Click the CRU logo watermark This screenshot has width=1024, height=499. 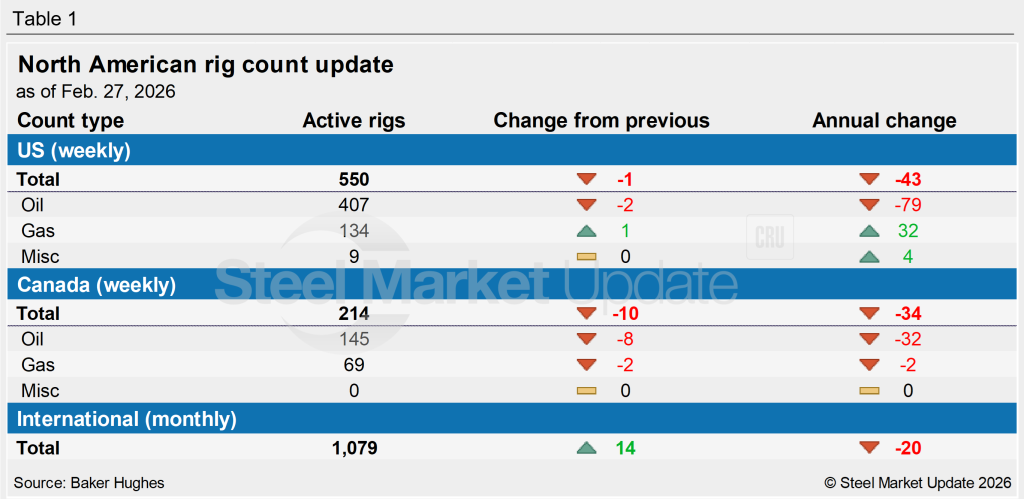tap(770, 238)
